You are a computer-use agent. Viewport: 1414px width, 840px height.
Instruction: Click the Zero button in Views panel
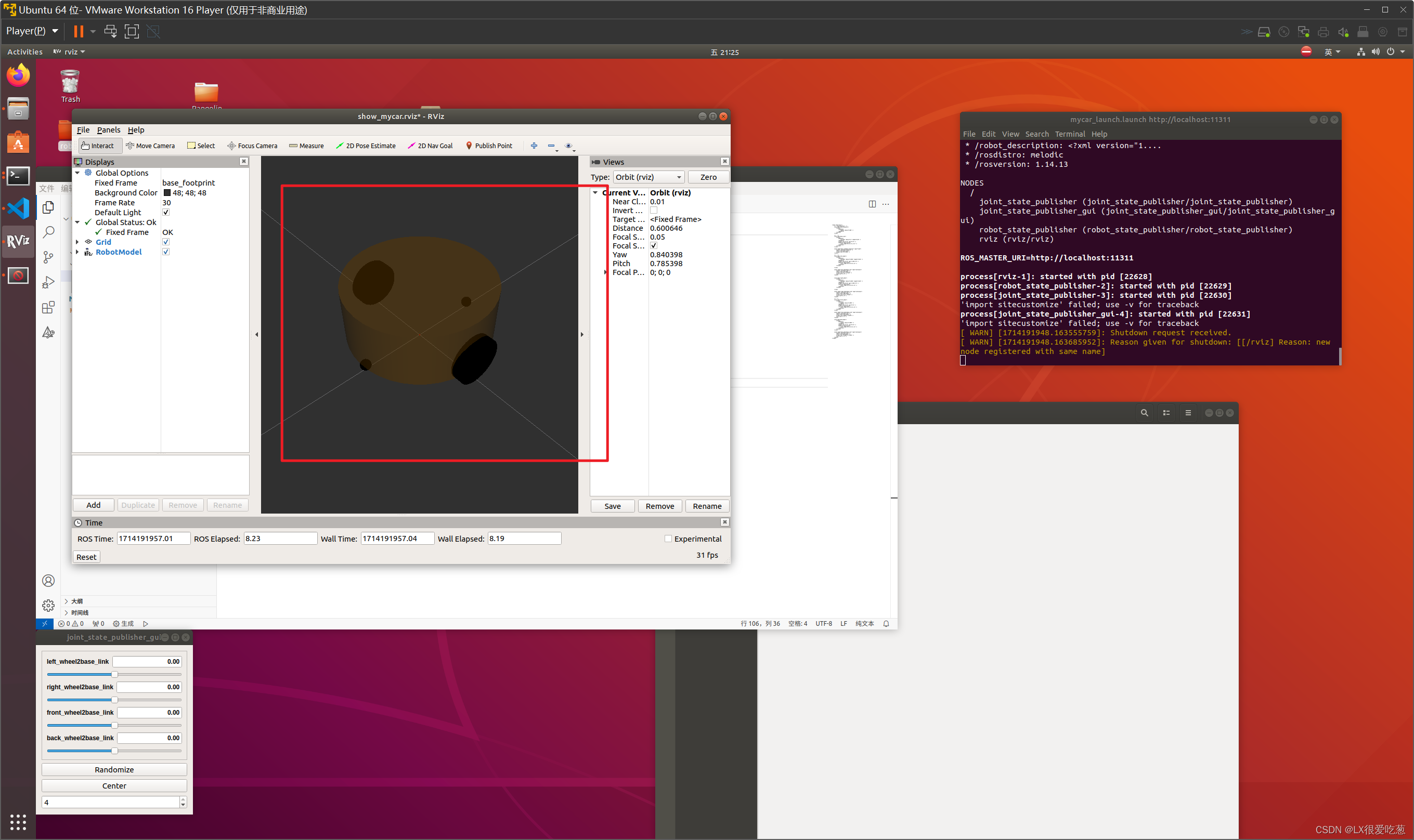pos(708,176)
